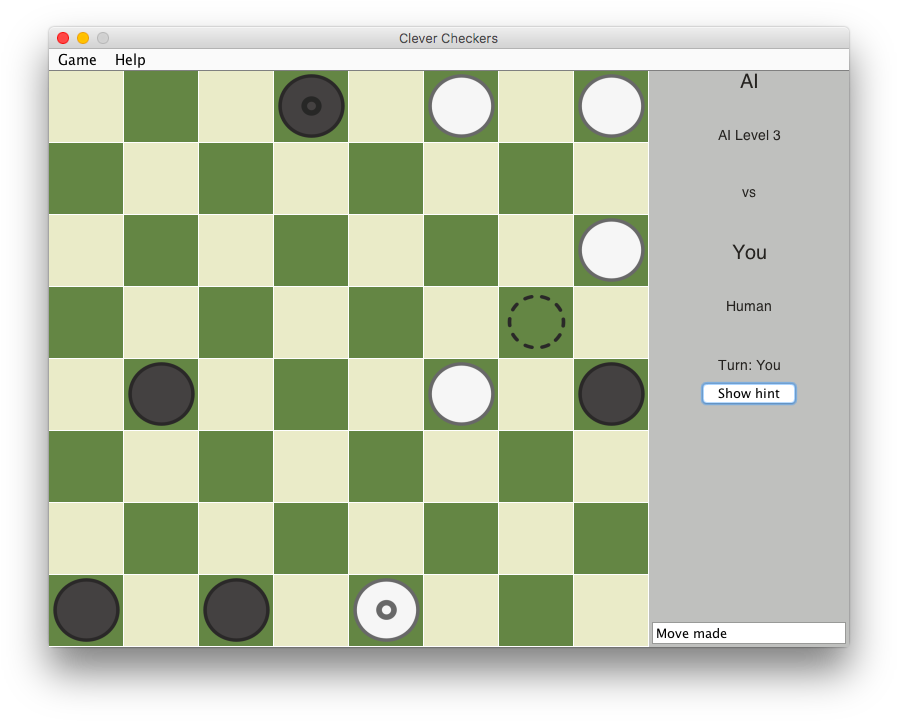Select the top-row white piece next to the black king
Screen dimensions: 897x721
[461, 106]
